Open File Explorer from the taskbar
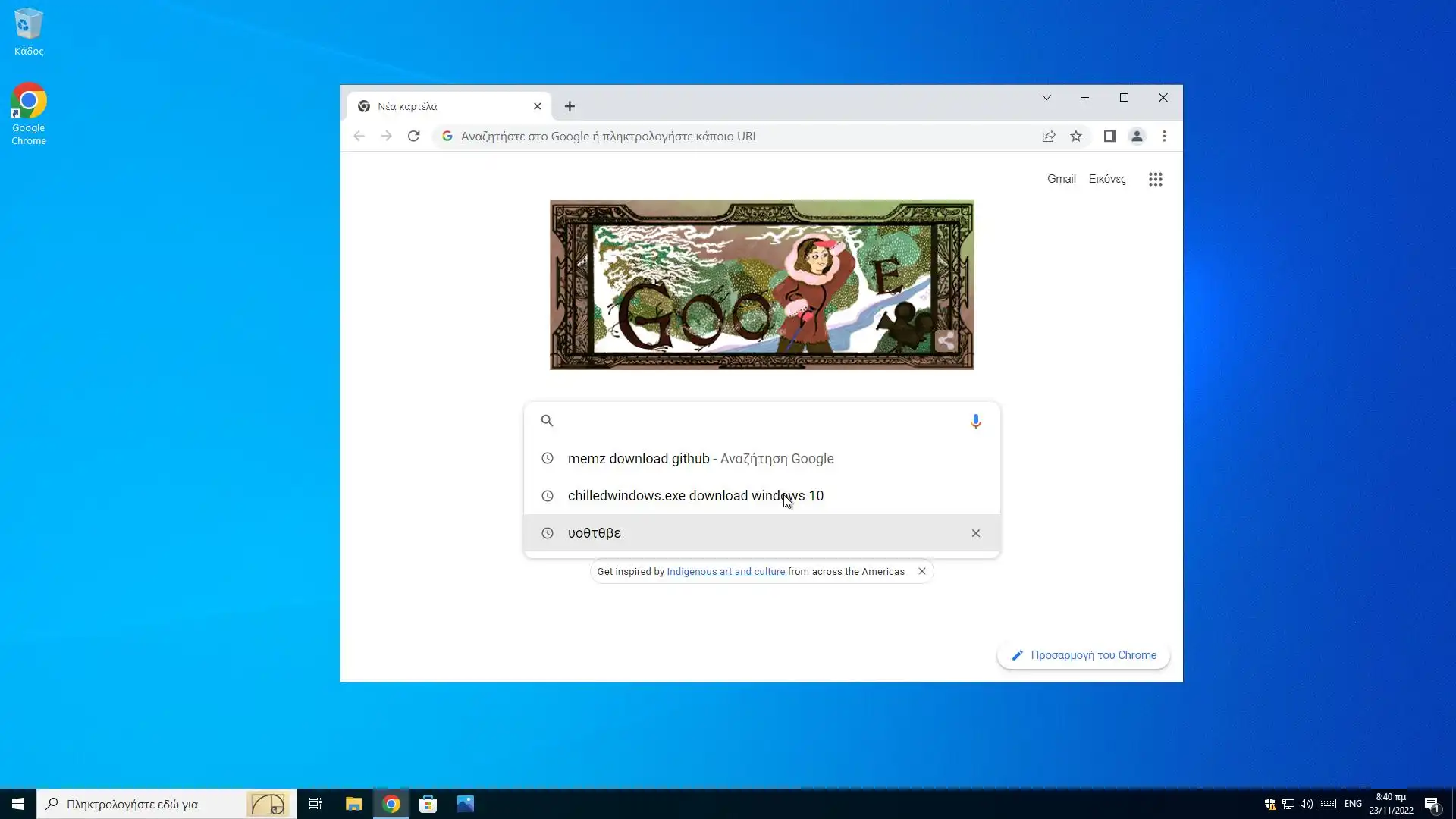Screen dimensions: 1456x819 [x=353, y=804]
